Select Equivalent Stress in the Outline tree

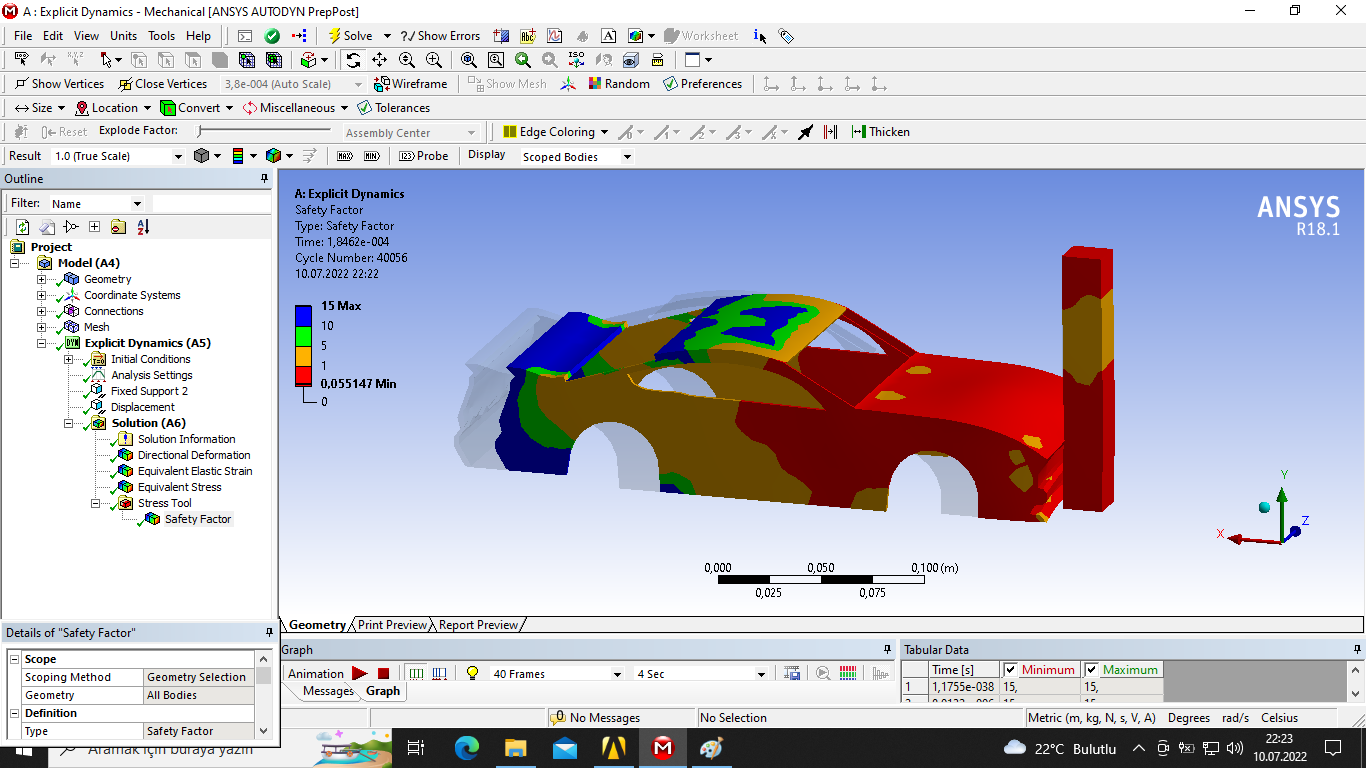pyautogui.click(x=179, y=487)
